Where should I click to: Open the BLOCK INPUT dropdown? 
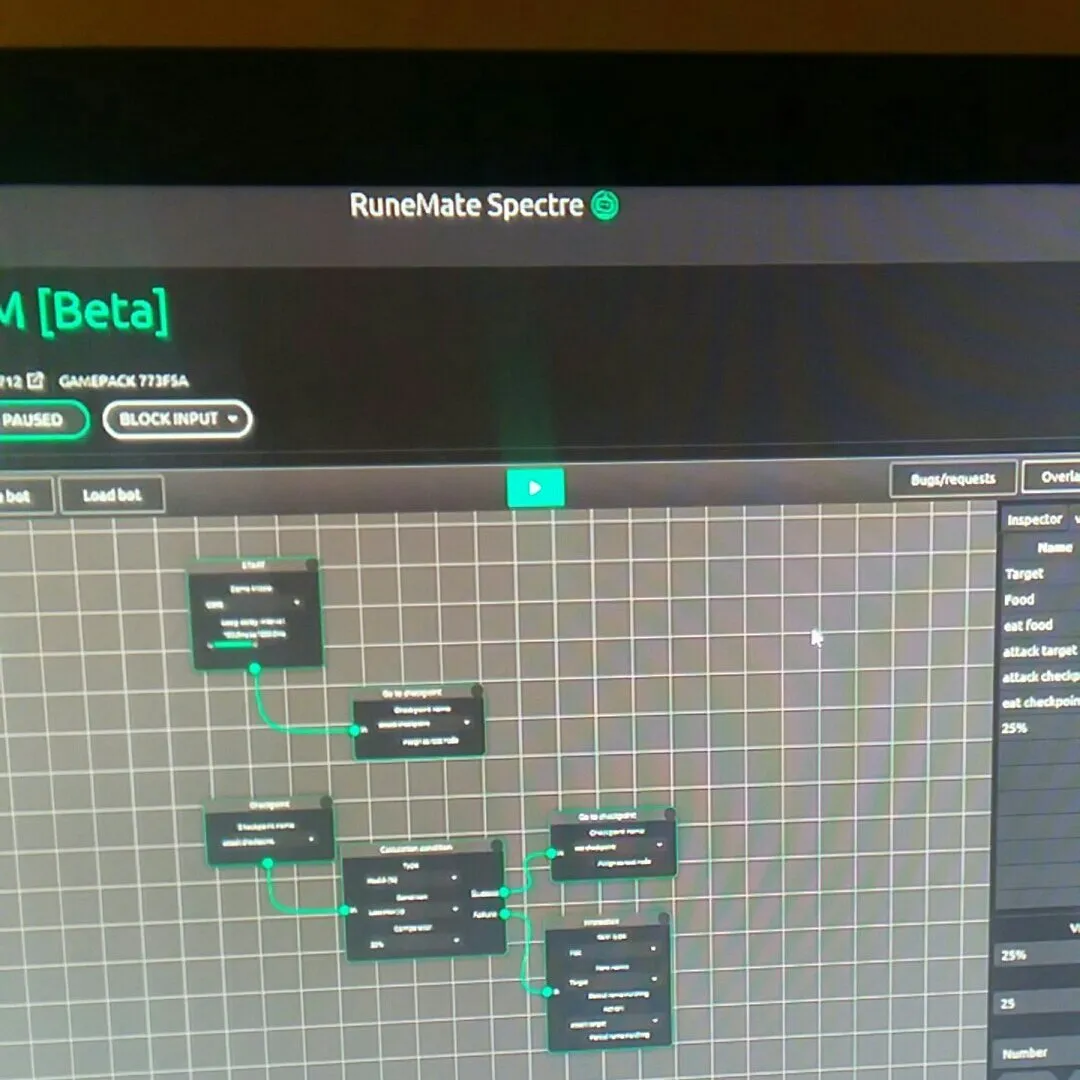pos(178,419)
